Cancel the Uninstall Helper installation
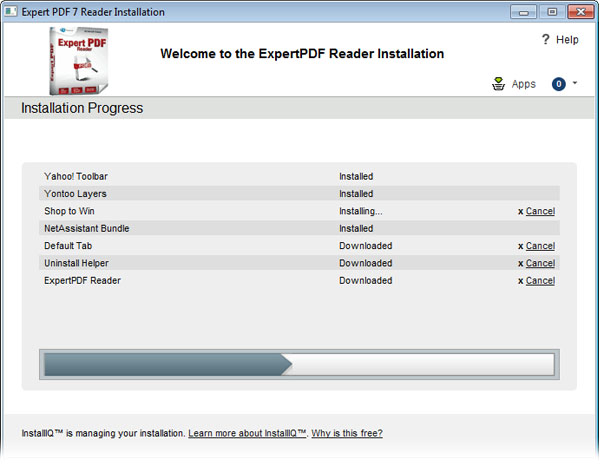This screenshot has height=466, width=600. (x=540, y=263)
